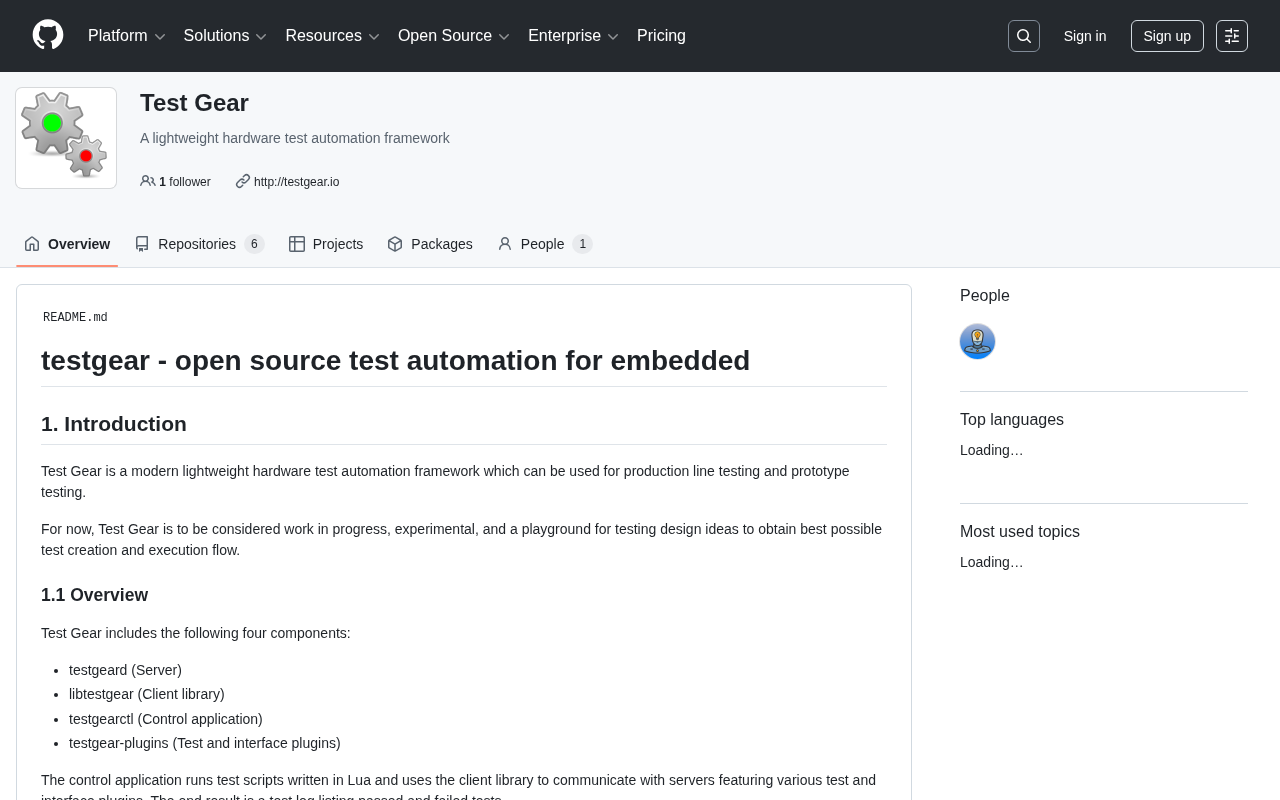Image resolution: width=1280 pixels, height=800 pixels.
Task: Click the 'testgearctl (Control application)' list item
Action: tap(166, 719)
